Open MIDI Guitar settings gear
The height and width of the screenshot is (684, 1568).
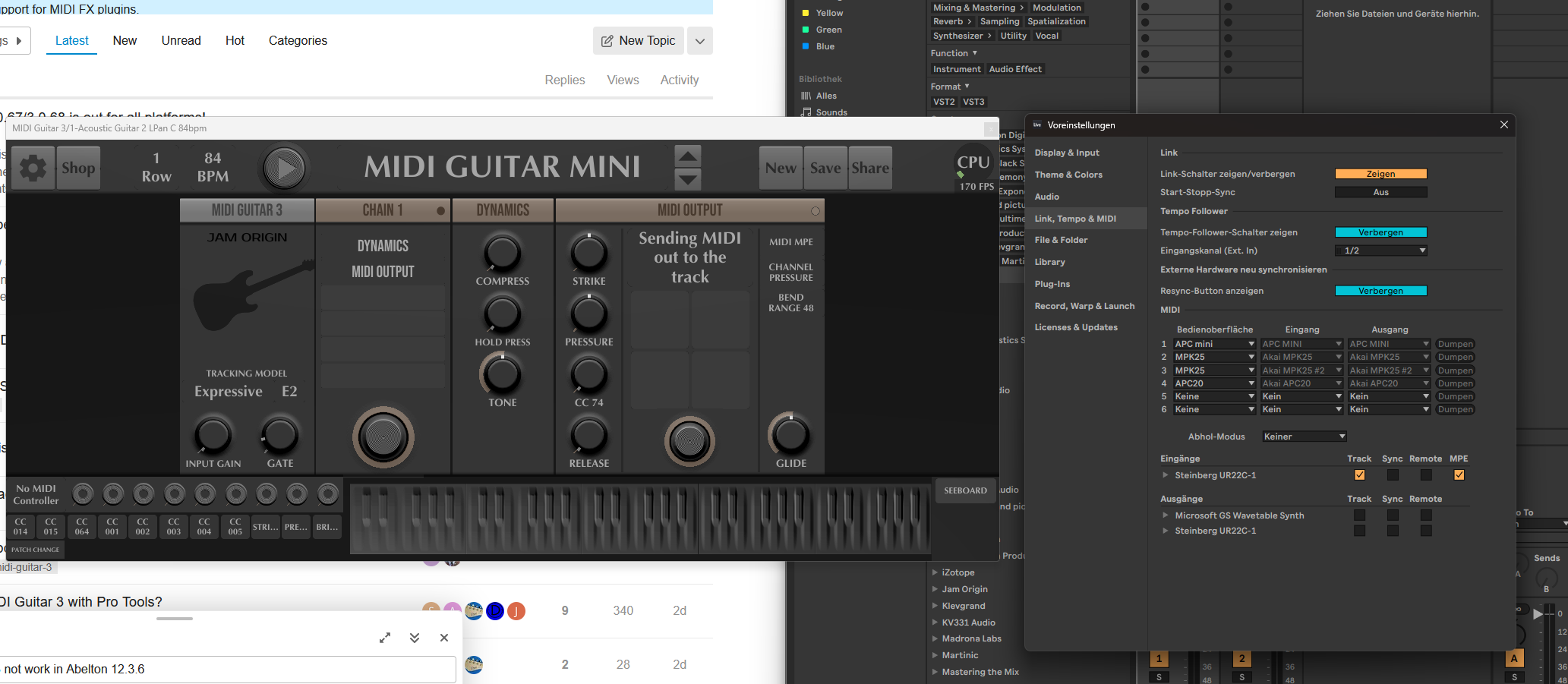(33, 168)
